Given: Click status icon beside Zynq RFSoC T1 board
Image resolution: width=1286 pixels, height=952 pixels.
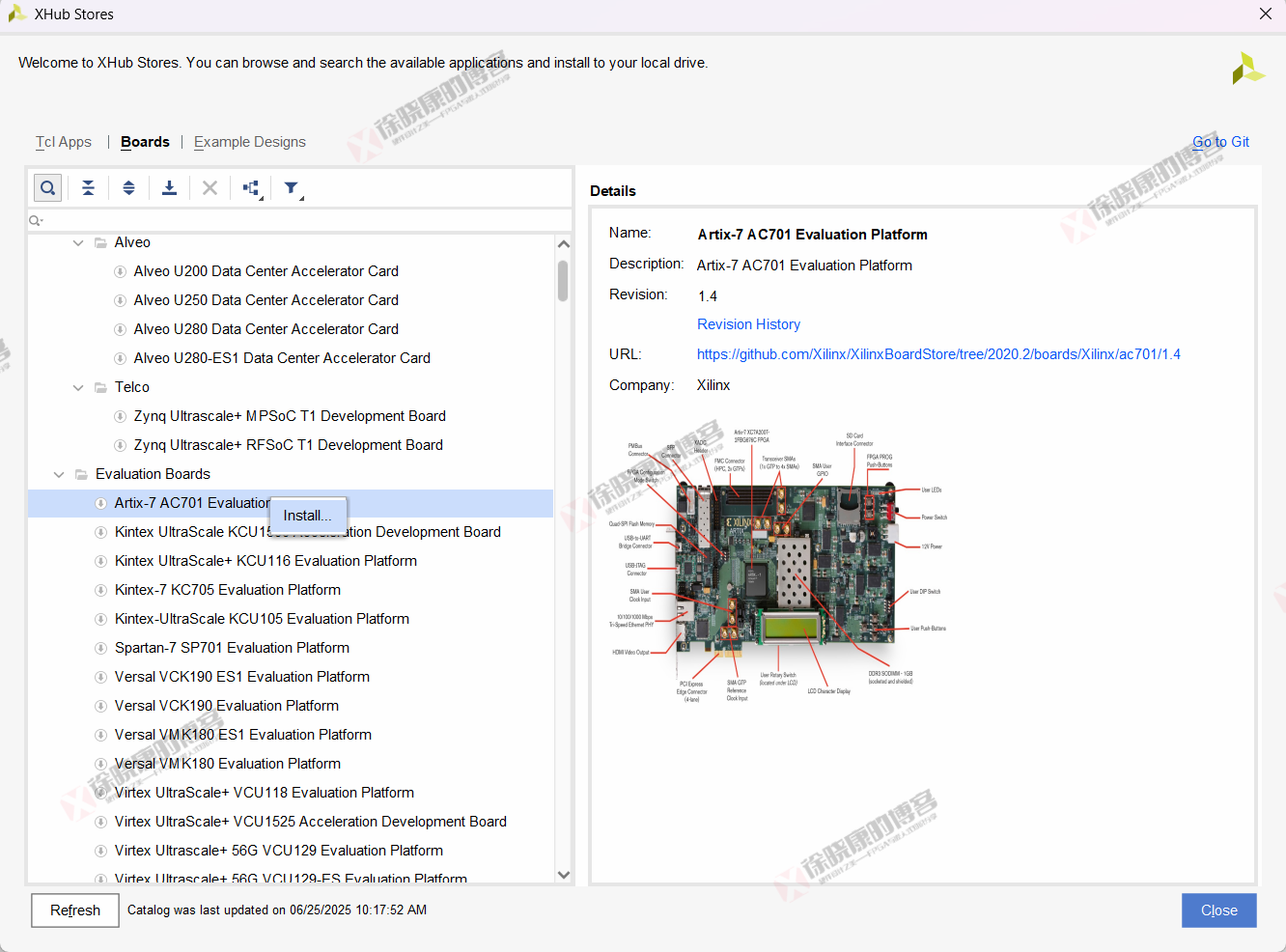Looking at the screenshot, I should [x=121, y=445].
